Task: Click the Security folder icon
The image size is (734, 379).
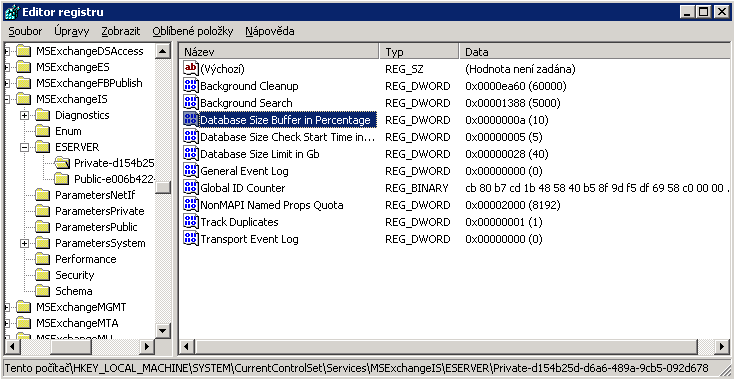Action: coord(43,275)
